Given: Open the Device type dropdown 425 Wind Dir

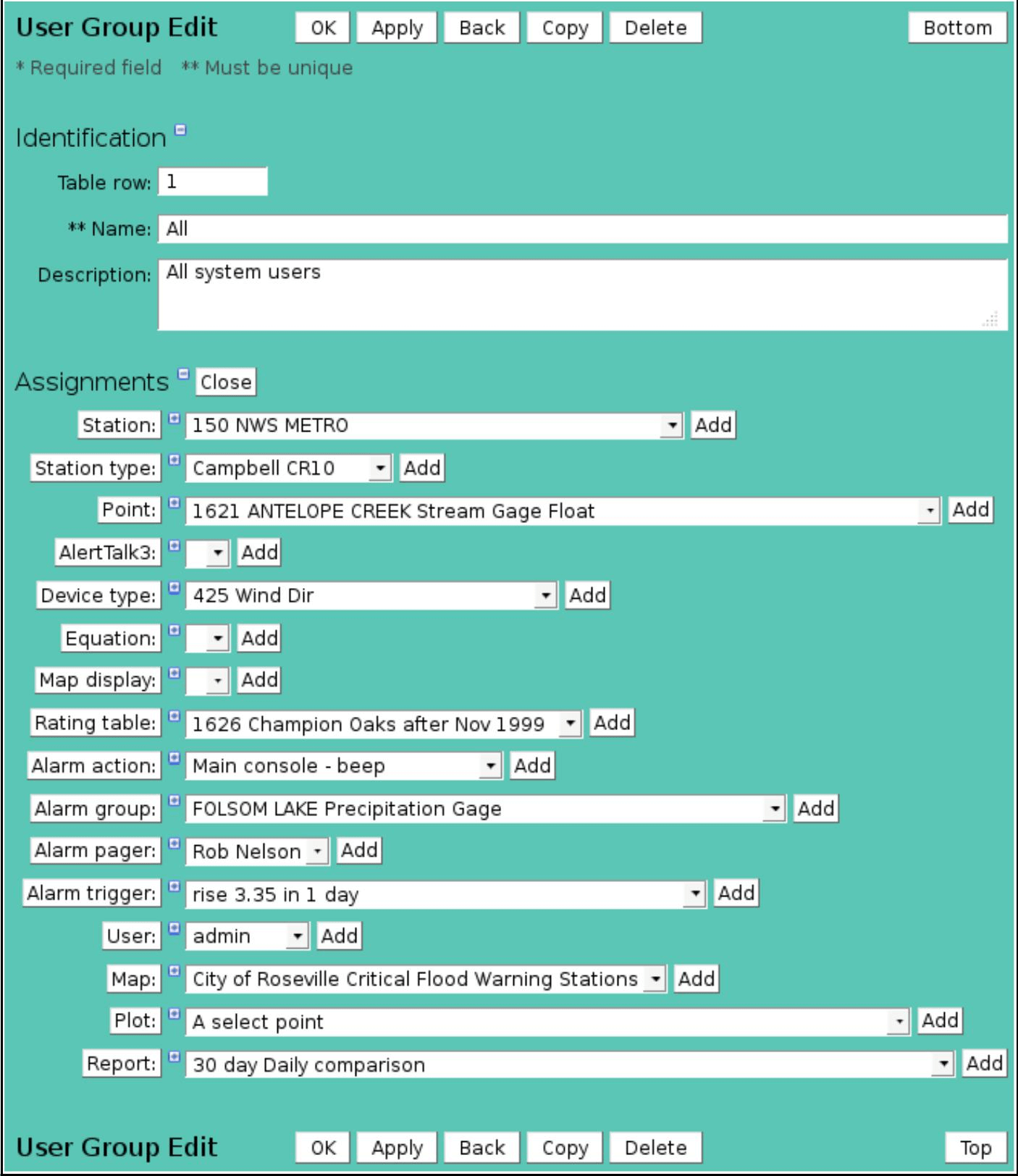Looking at the screenshot, I should coord(371,596).
